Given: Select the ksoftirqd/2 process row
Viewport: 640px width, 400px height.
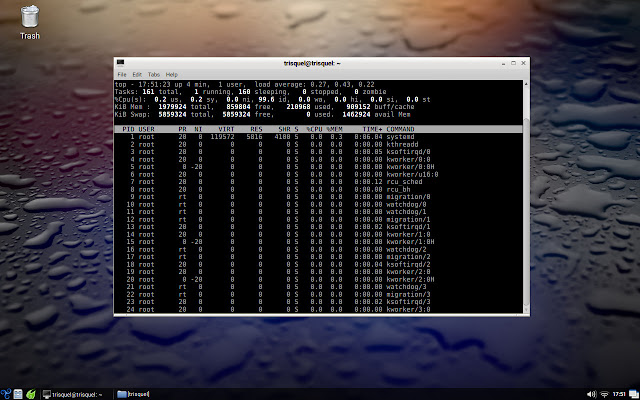Looking at the screenshot, I should pos(318,264).
